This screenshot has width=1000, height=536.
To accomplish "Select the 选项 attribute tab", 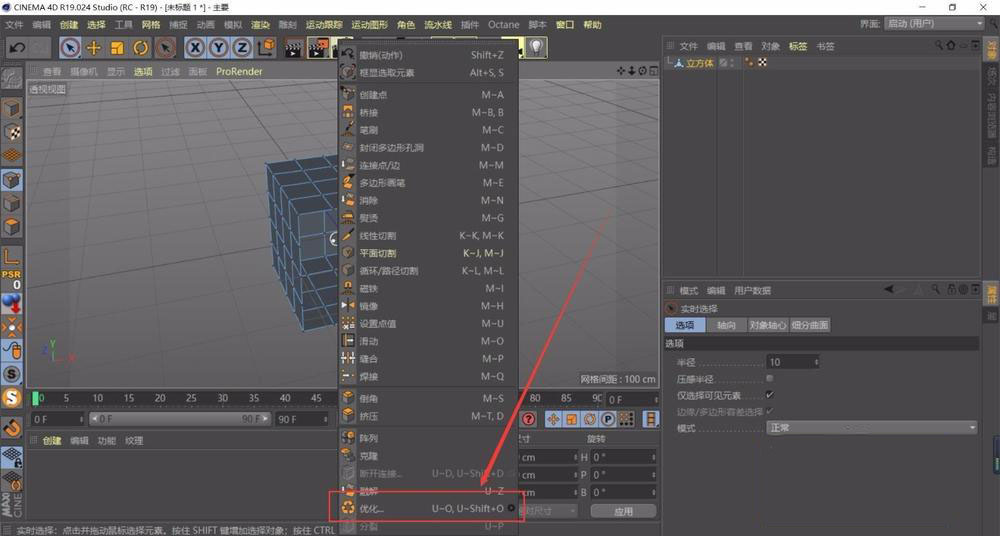I will (x=685, y=325).
